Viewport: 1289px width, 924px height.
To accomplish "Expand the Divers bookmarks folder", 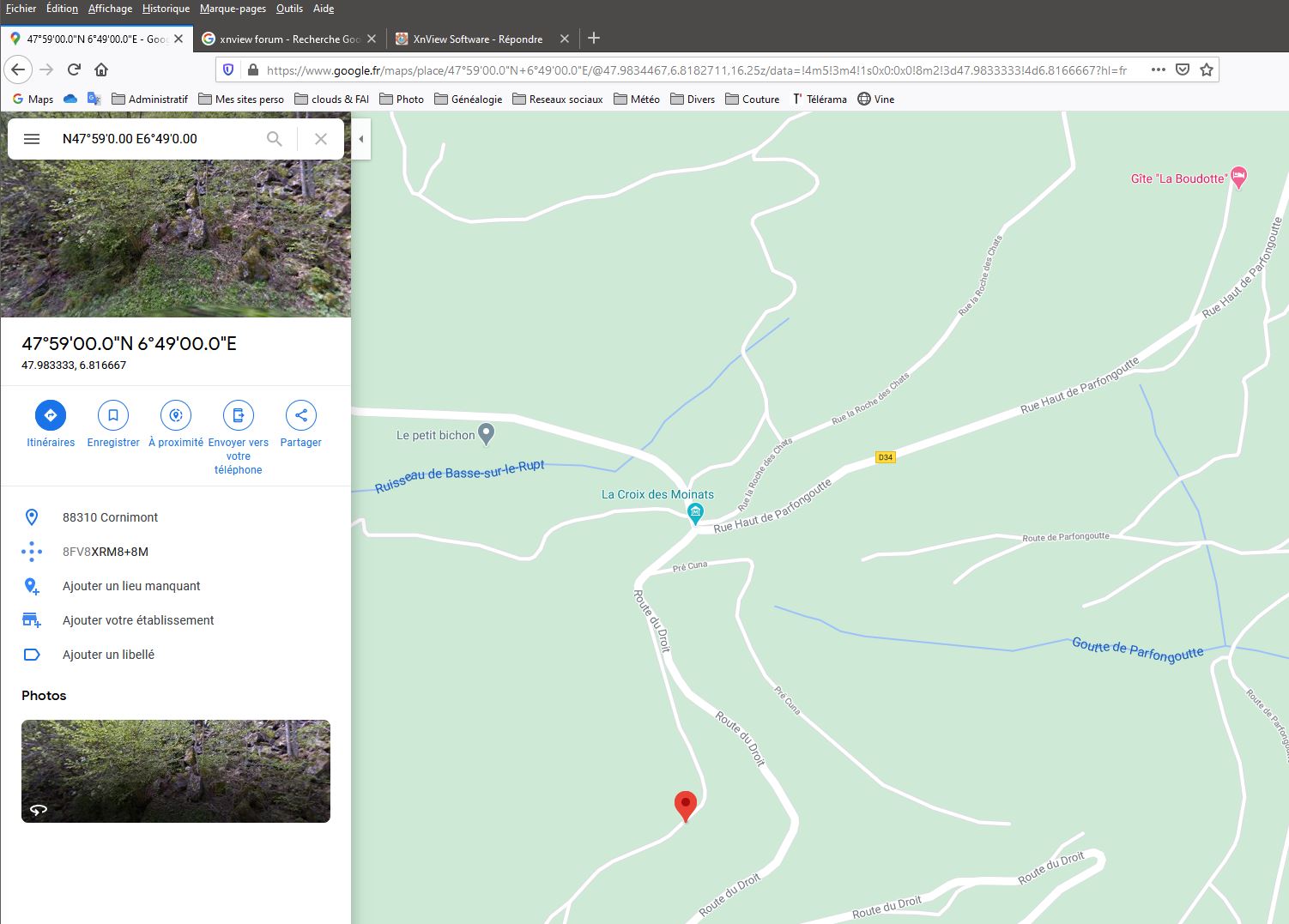I will pyautogui.click(x=693, y=100).
